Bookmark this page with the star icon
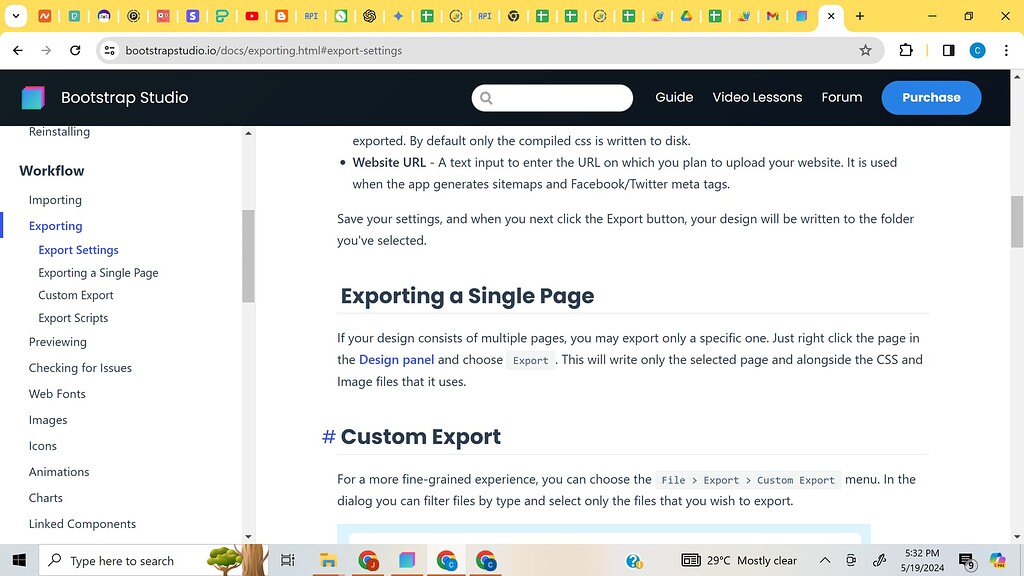1024x576 pixels. coord(865,49)
